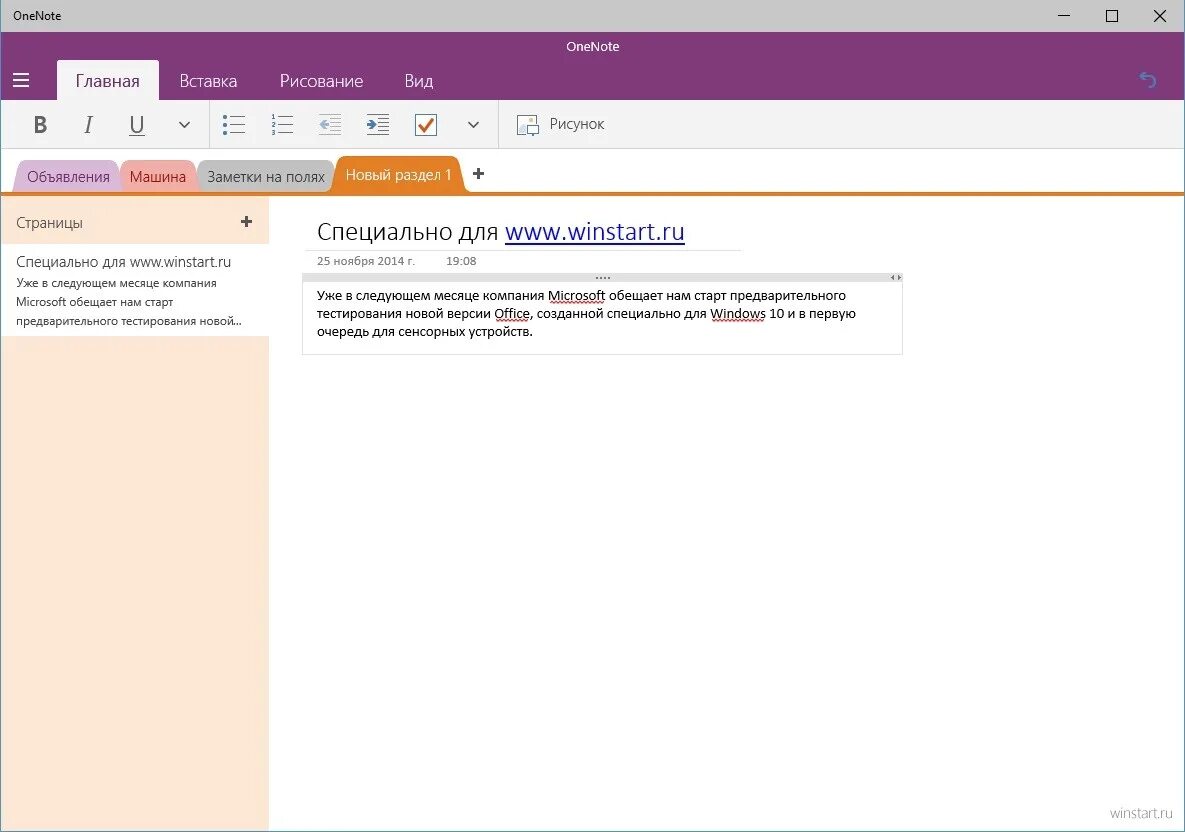
Task: Click the time stamp 19:08
Action: coord(461,261)
